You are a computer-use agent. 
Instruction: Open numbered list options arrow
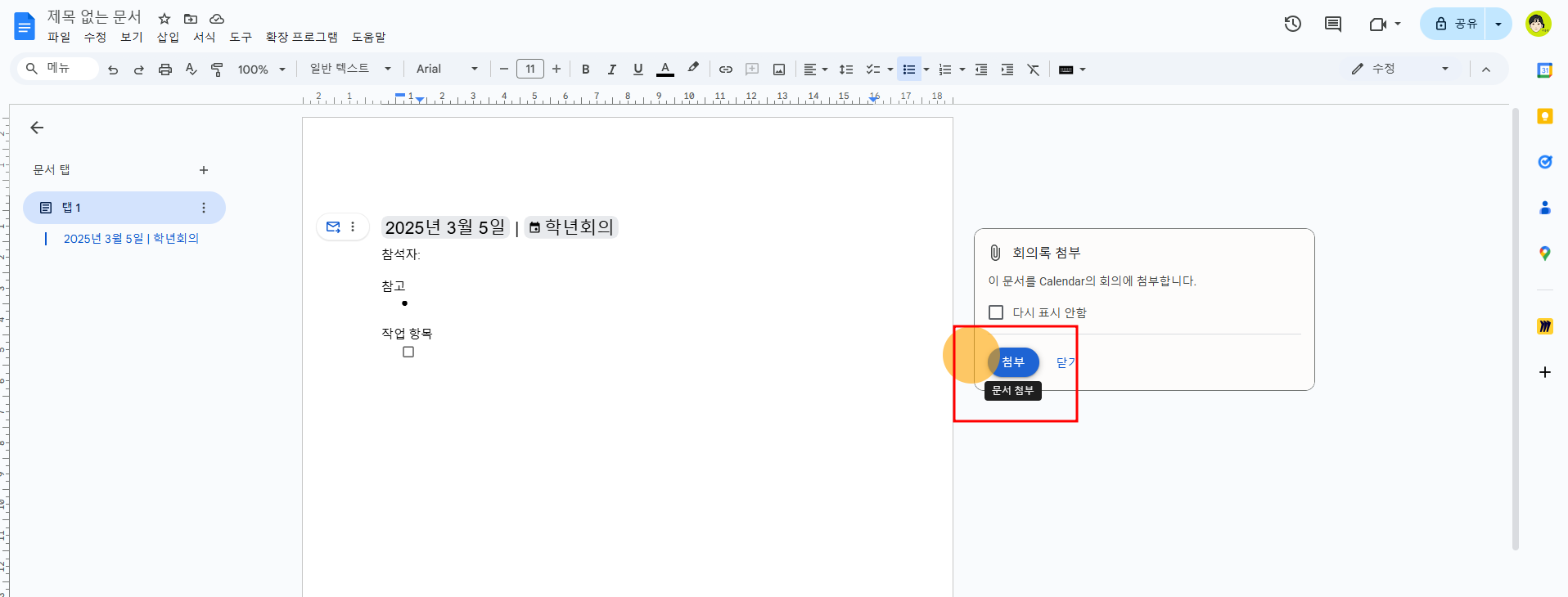click(962, 70)
